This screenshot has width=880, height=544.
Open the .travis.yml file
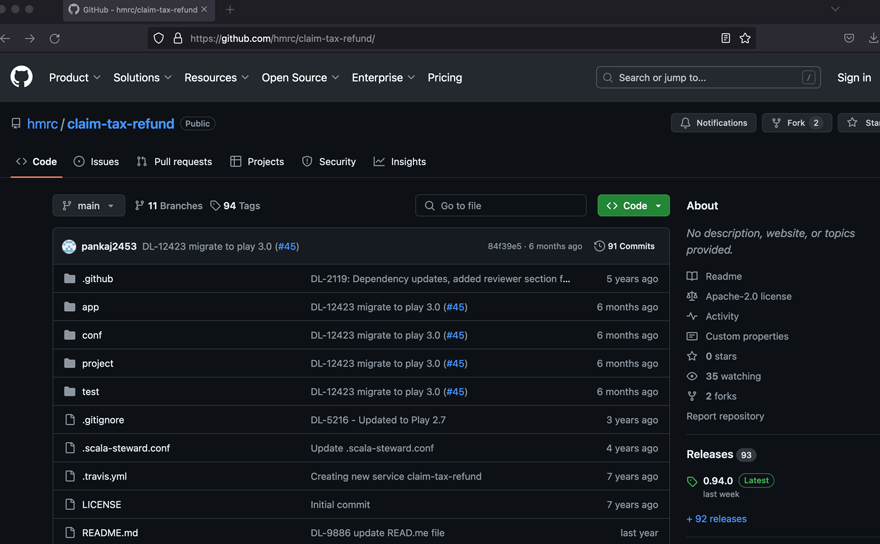click(104, 476)
